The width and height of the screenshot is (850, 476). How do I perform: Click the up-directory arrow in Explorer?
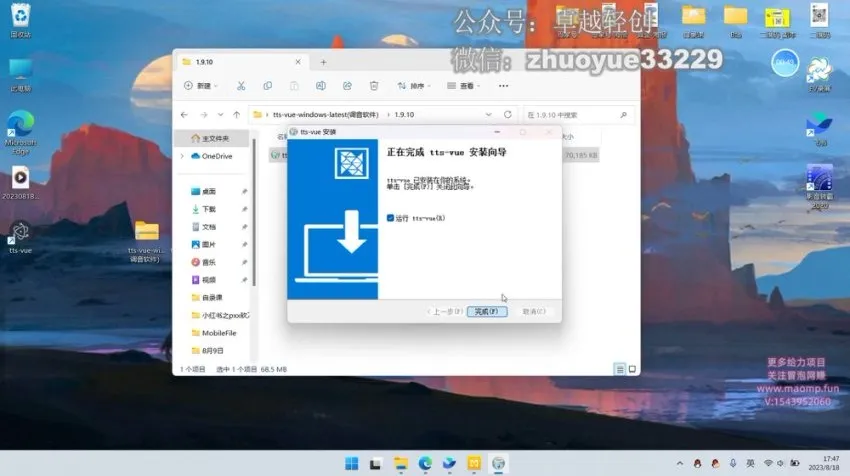click(x=236, y=115)
